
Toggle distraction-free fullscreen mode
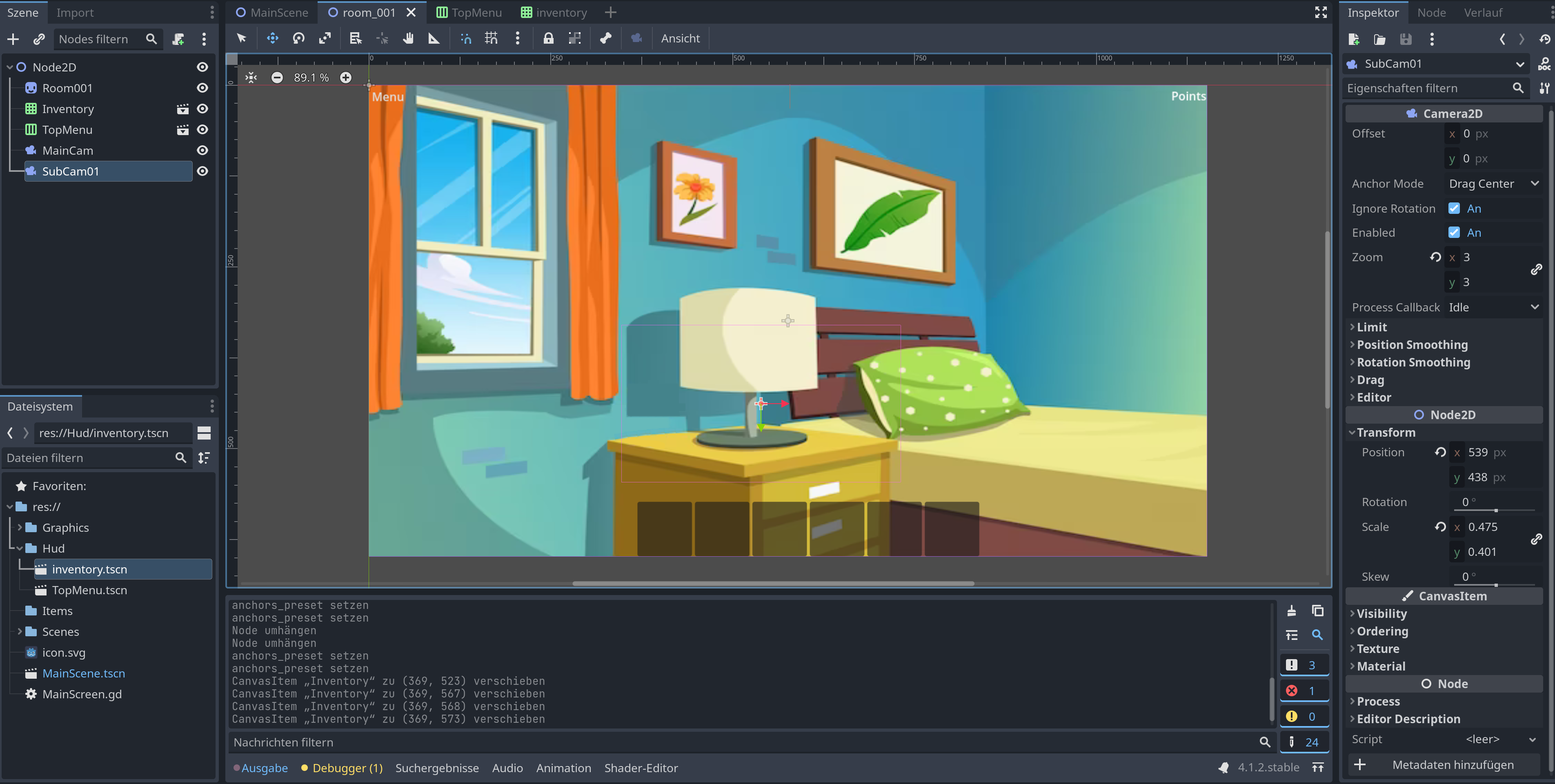1321,12
